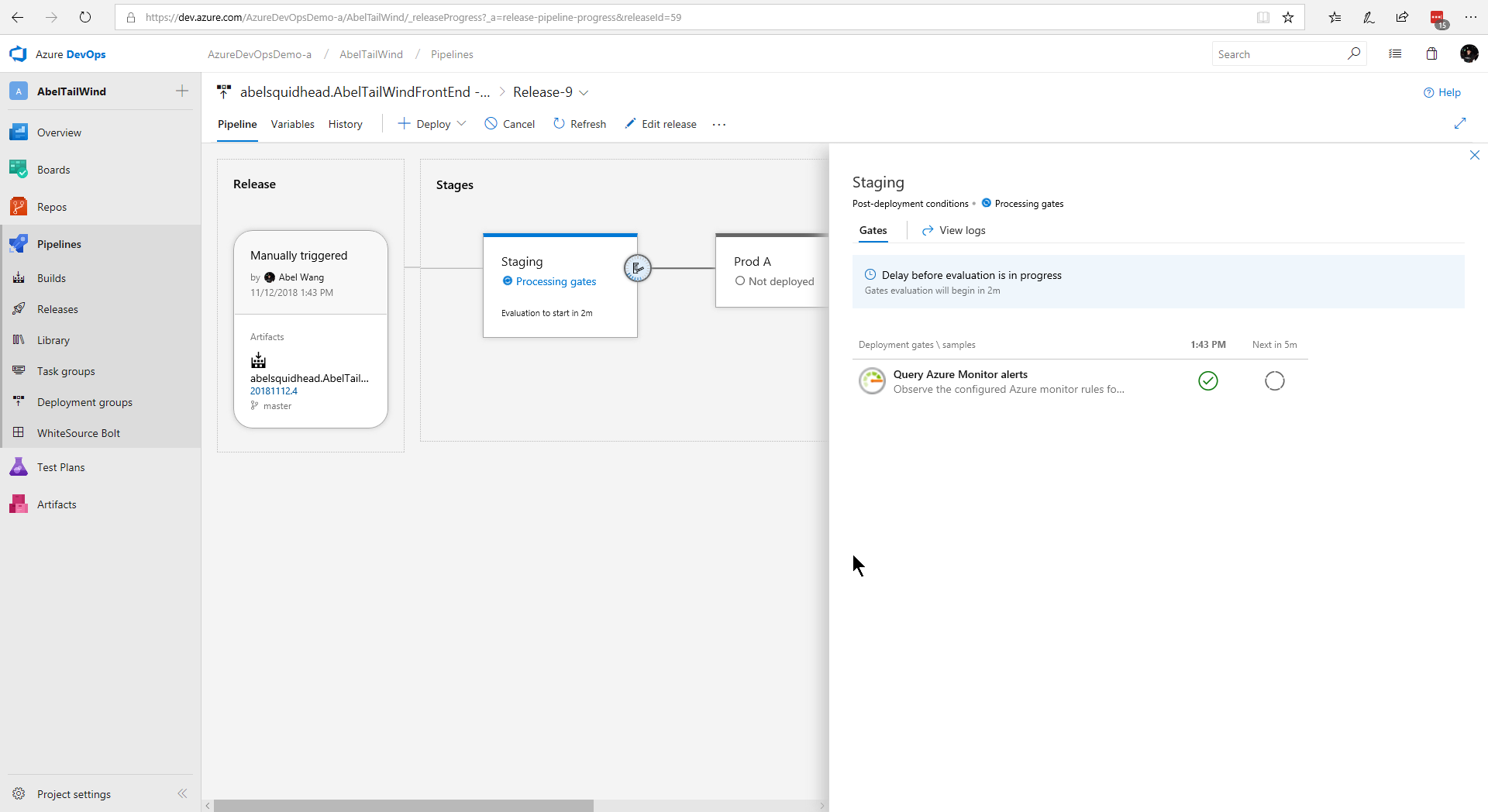The image size is (1488, 812).
Task: Click Abel Wang in release card
Action: click(301, 277)
